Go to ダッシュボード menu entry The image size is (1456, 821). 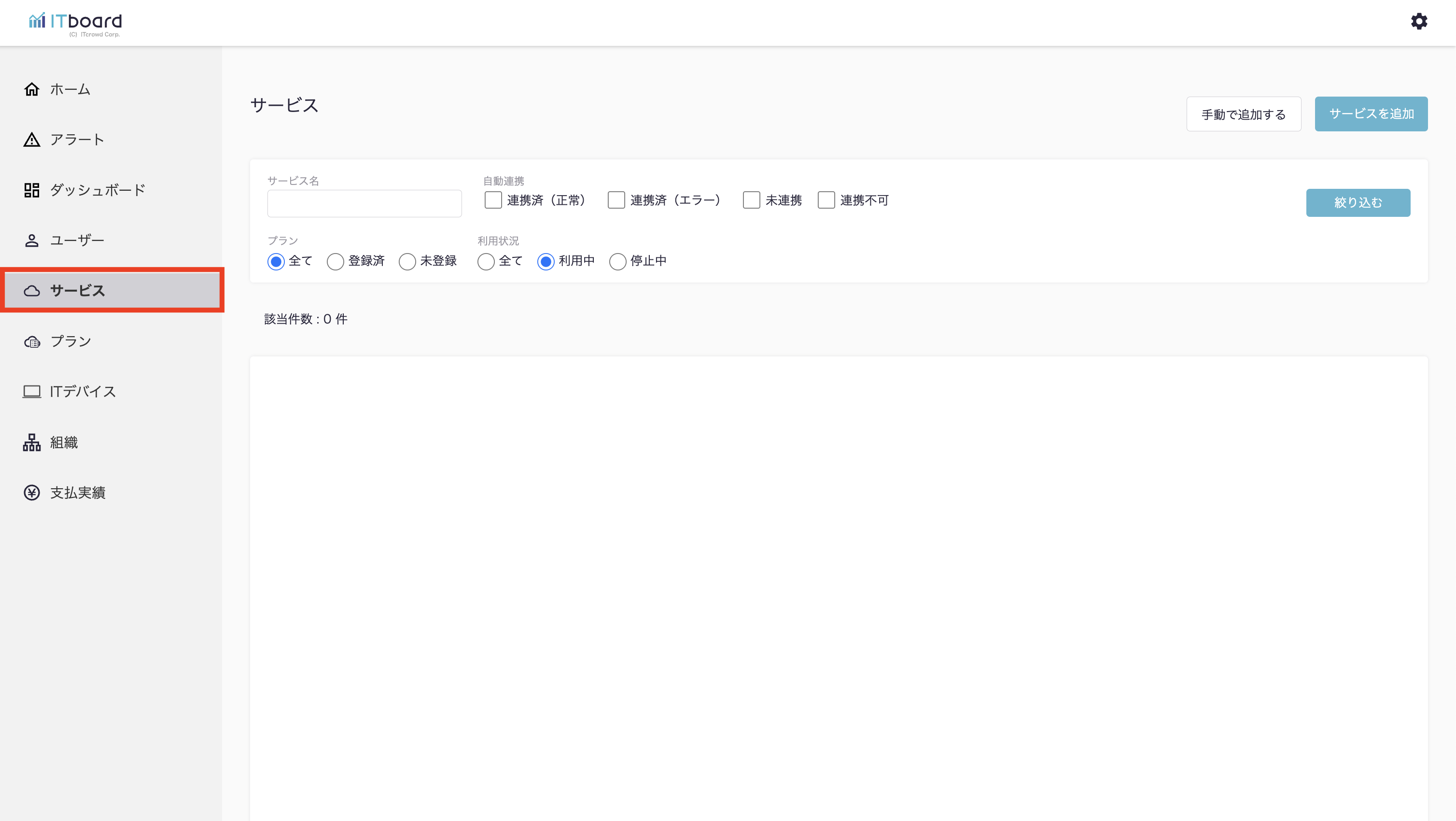click(x=97, y=190)
